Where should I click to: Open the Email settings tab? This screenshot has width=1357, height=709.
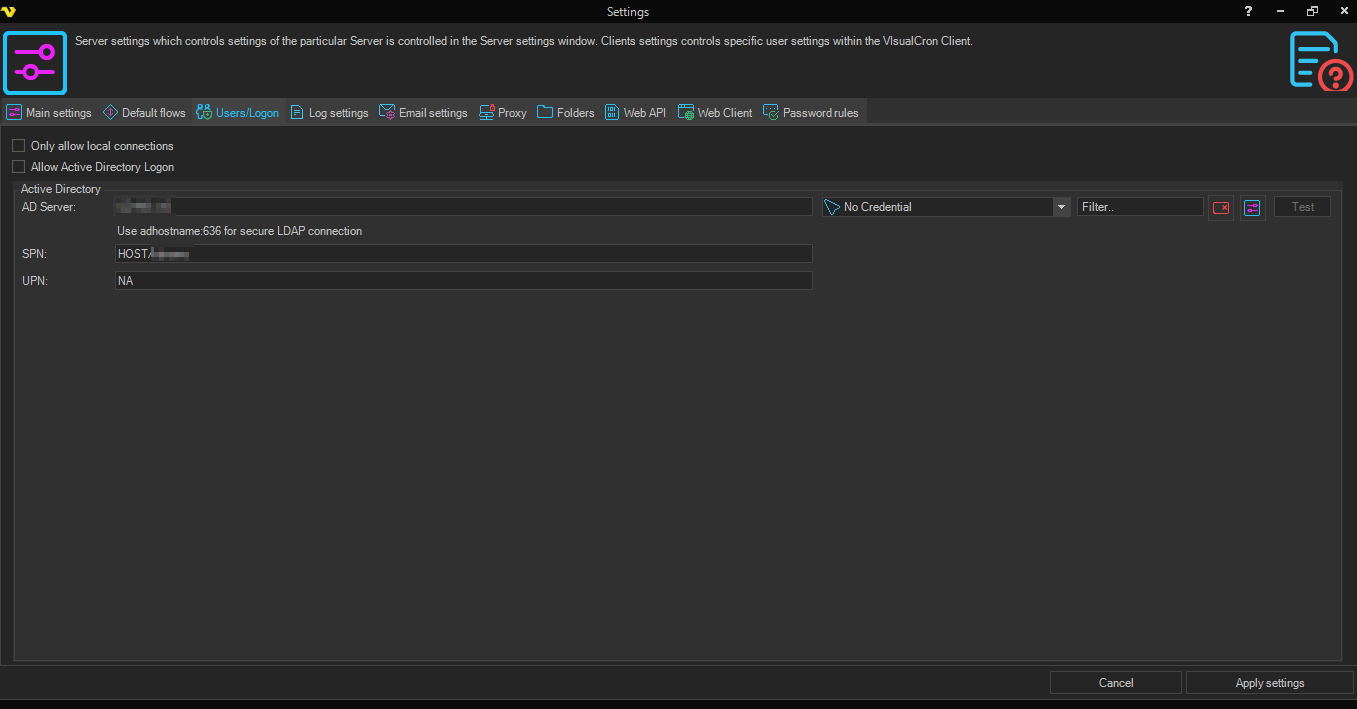[423, 113]
